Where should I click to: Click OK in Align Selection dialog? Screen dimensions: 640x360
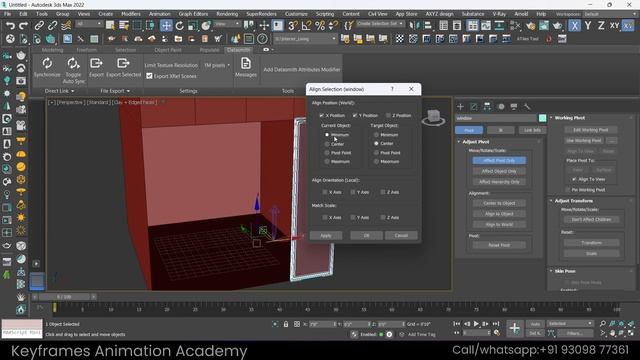[367, 236]
